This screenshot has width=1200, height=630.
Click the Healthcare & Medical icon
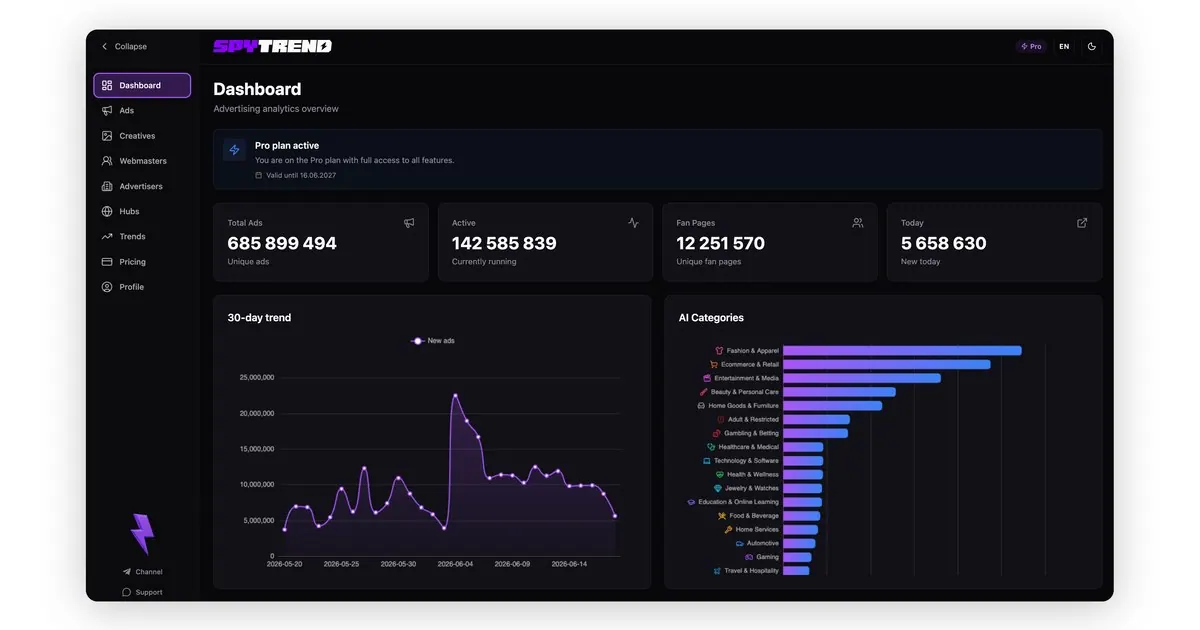coord(711,447)
